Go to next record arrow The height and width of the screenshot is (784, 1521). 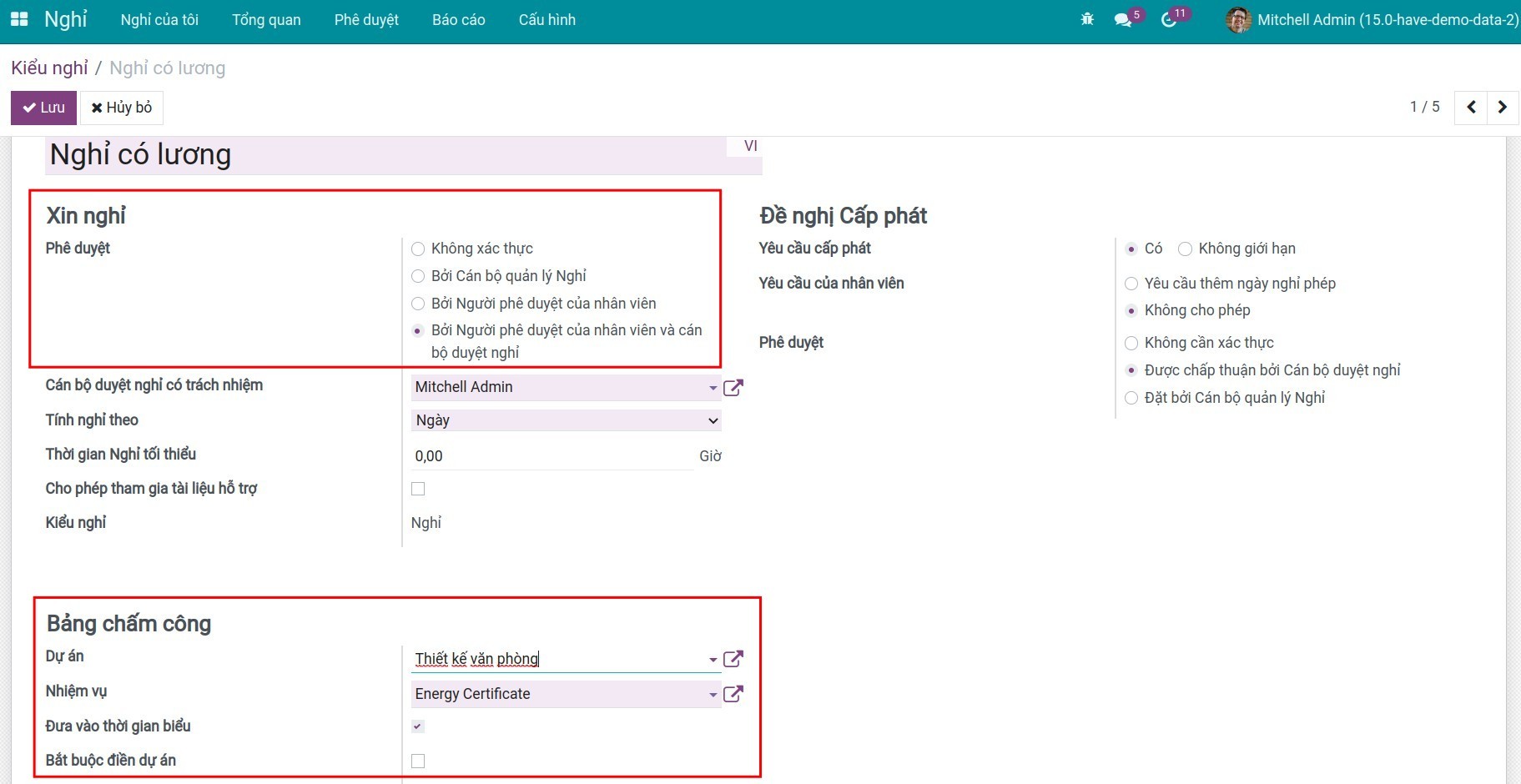click(1502, 107)
